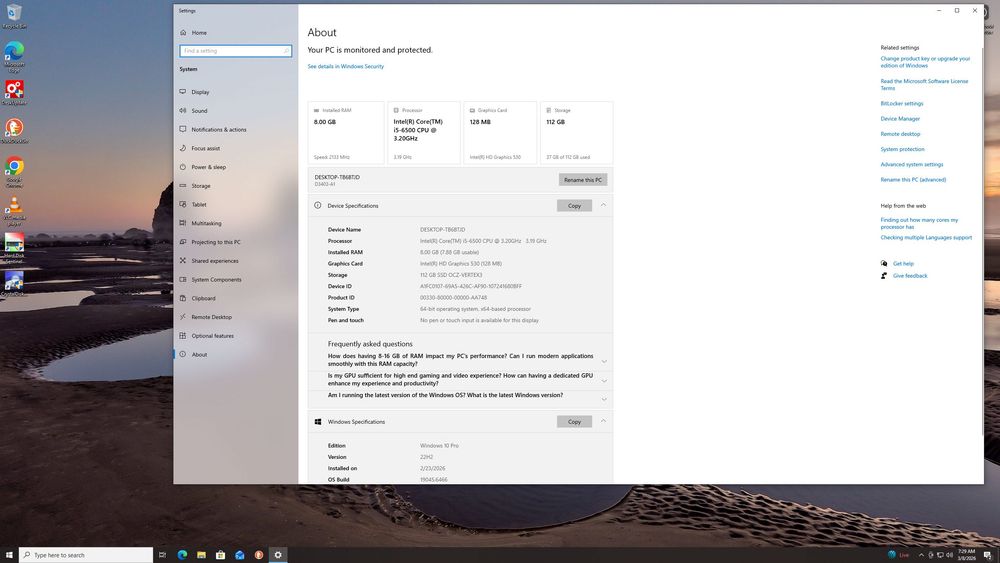
Task: Select the Hard Disk Sentinel desktop shortcut
Action: pyautogui.click(x=14, y=249)
